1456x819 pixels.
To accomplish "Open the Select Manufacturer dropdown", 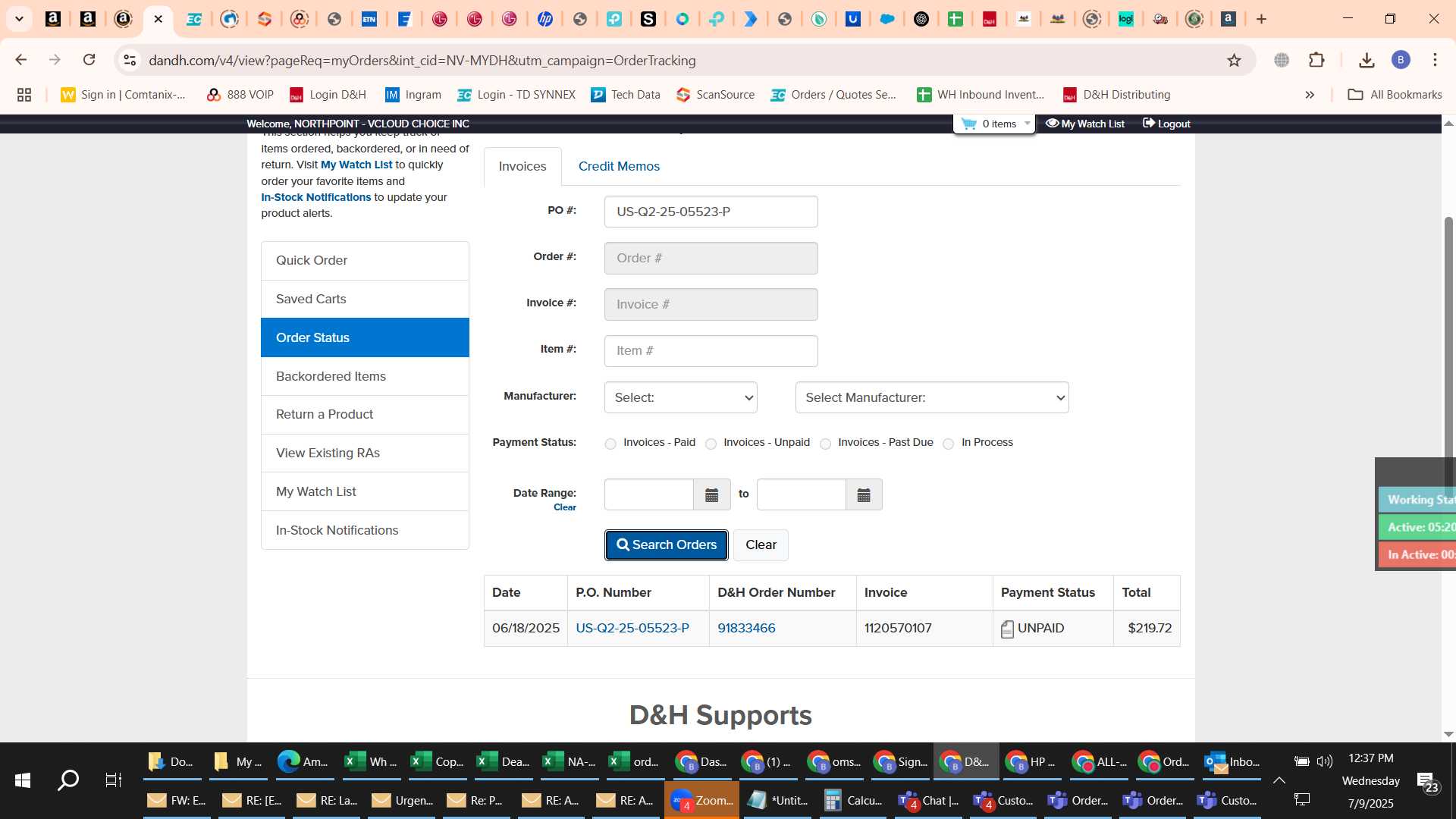I will (x=932, y=397).
